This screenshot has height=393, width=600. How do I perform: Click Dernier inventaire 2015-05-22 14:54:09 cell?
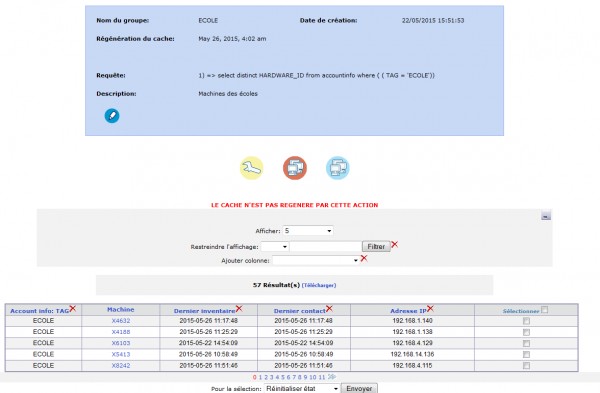209,343
